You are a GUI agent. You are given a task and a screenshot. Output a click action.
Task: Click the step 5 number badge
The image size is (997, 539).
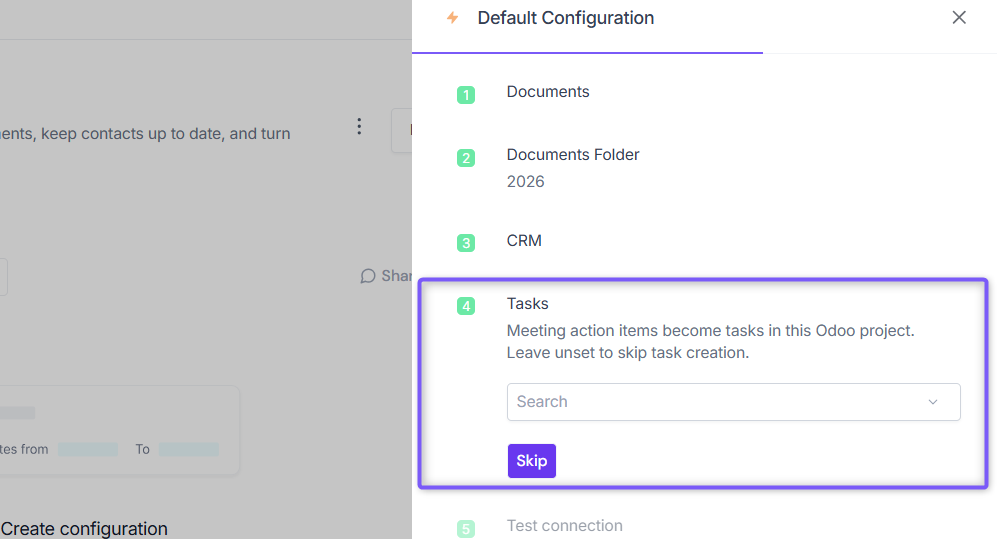[x=466, y=528]
